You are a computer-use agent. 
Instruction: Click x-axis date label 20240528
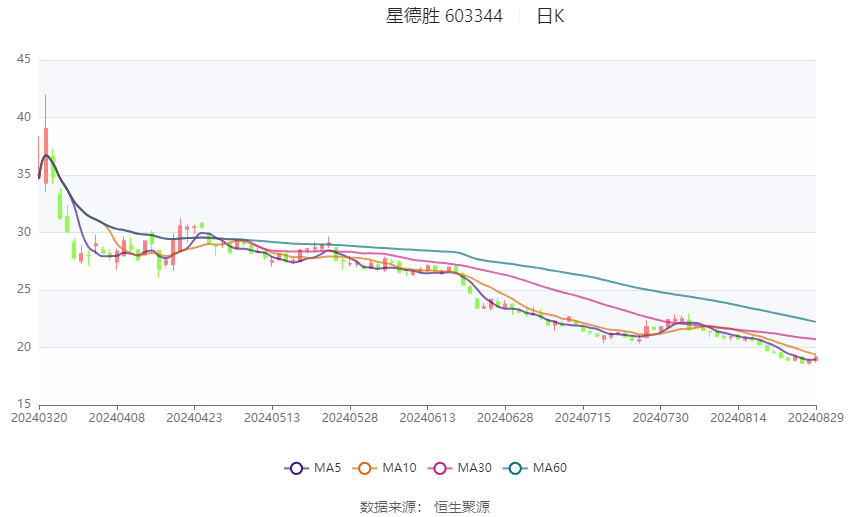click(x=350, y=418)
